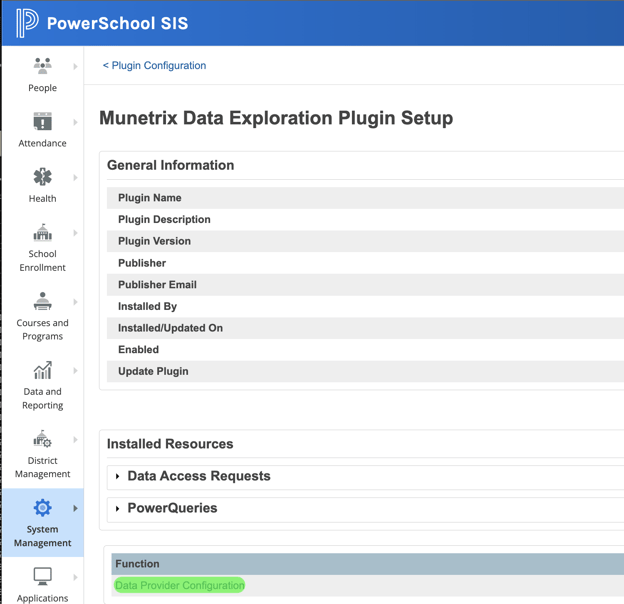The width and height of the screenshot is (624, 604).
Task: Click the System Management gear icon
Action: [x=43, y=507]
